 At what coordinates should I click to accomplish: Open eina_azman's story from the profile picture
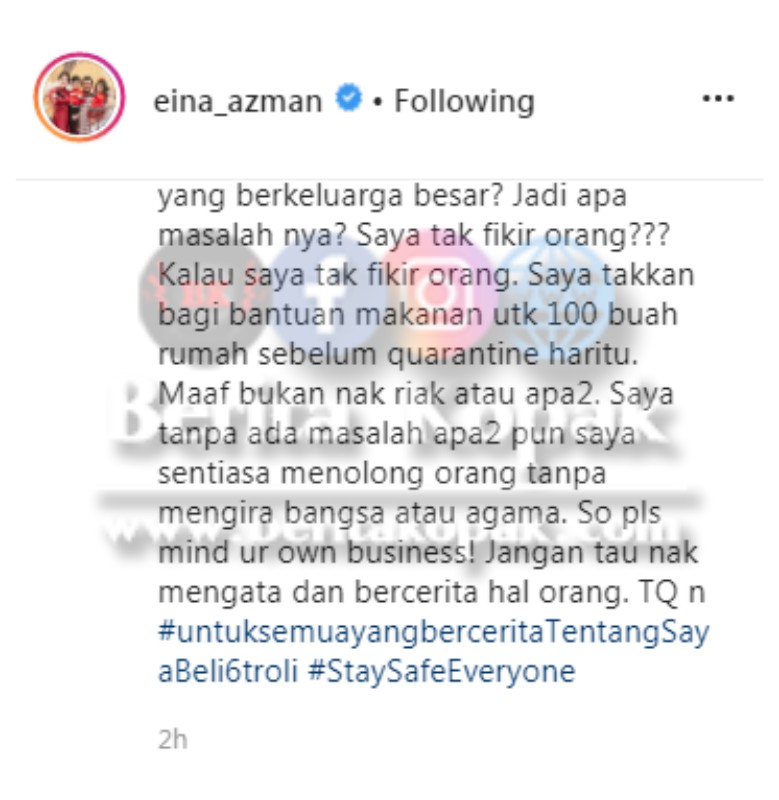pos(80,97)
